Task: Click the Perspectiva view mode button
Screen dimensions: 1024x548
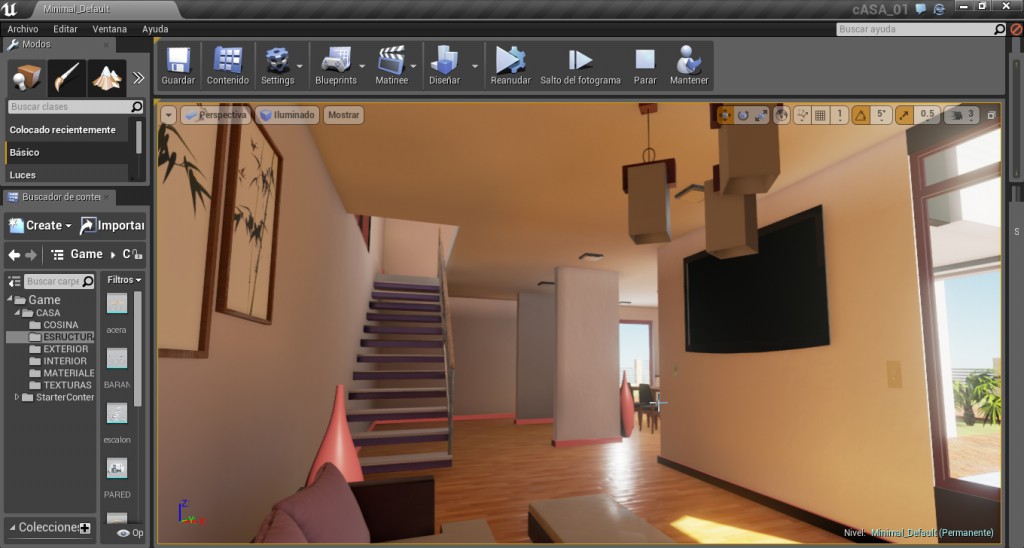Action: pos(216,115)
